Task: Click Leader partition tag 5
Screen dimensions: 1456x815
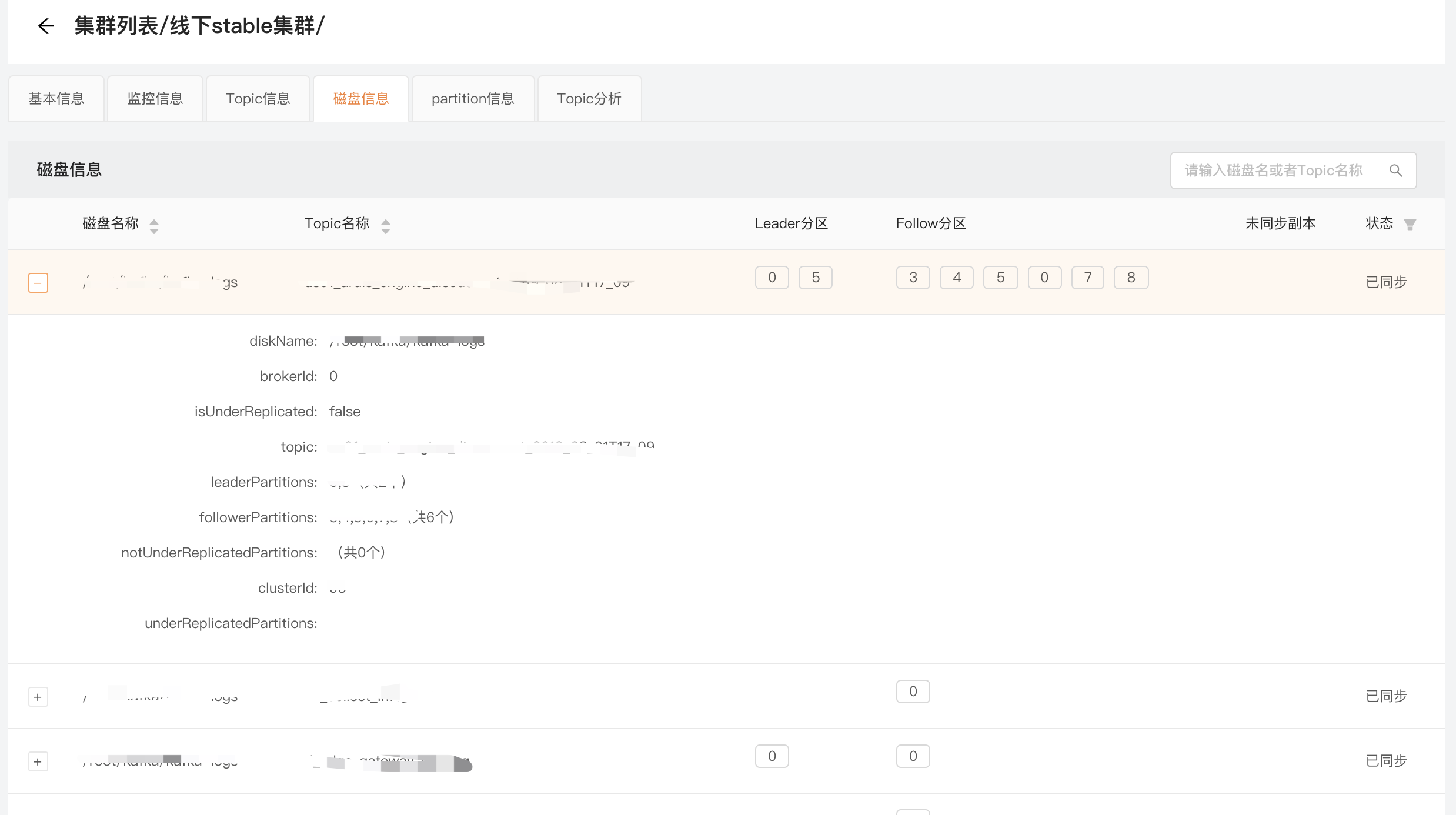Action: (x=816, y=278)
